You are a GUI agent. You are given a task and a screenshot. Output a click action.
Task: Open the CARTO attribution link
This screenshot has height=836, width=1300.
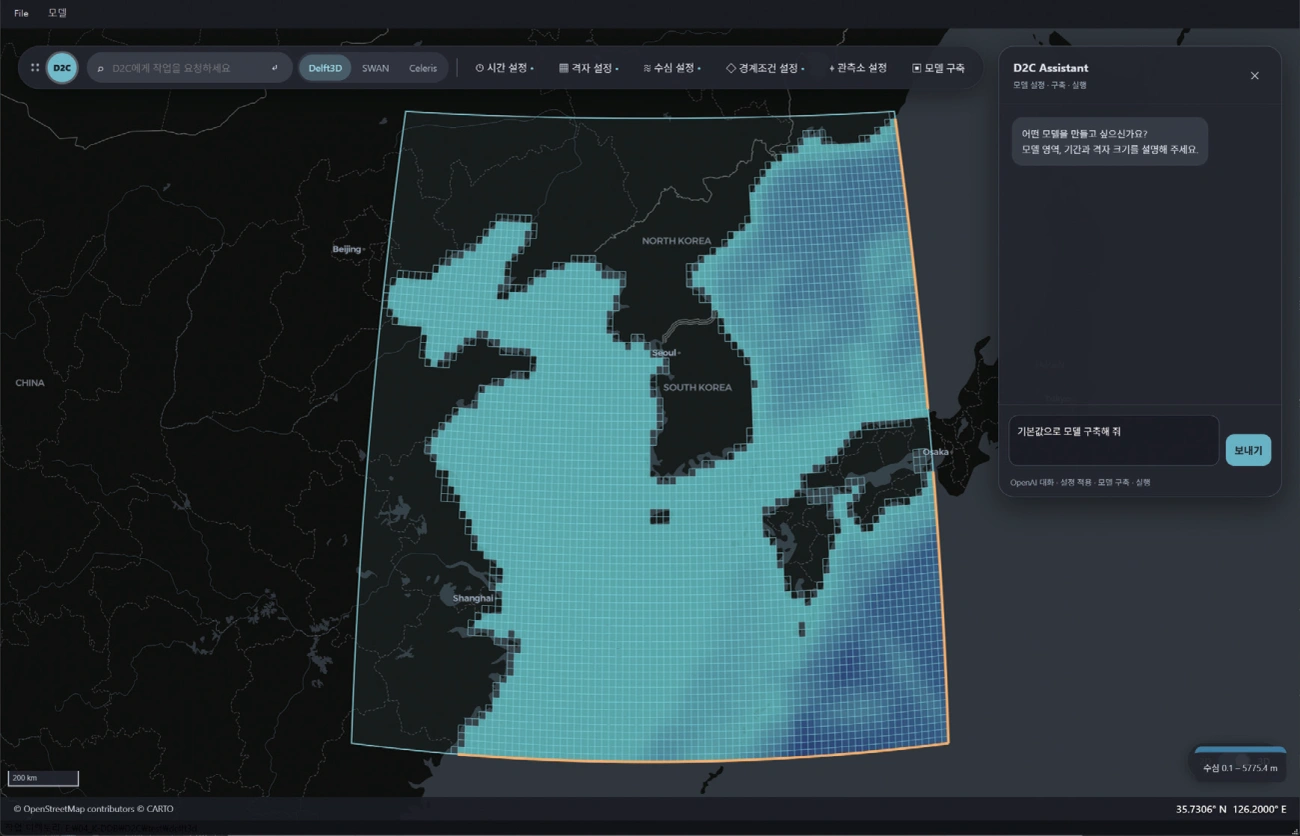159,809
